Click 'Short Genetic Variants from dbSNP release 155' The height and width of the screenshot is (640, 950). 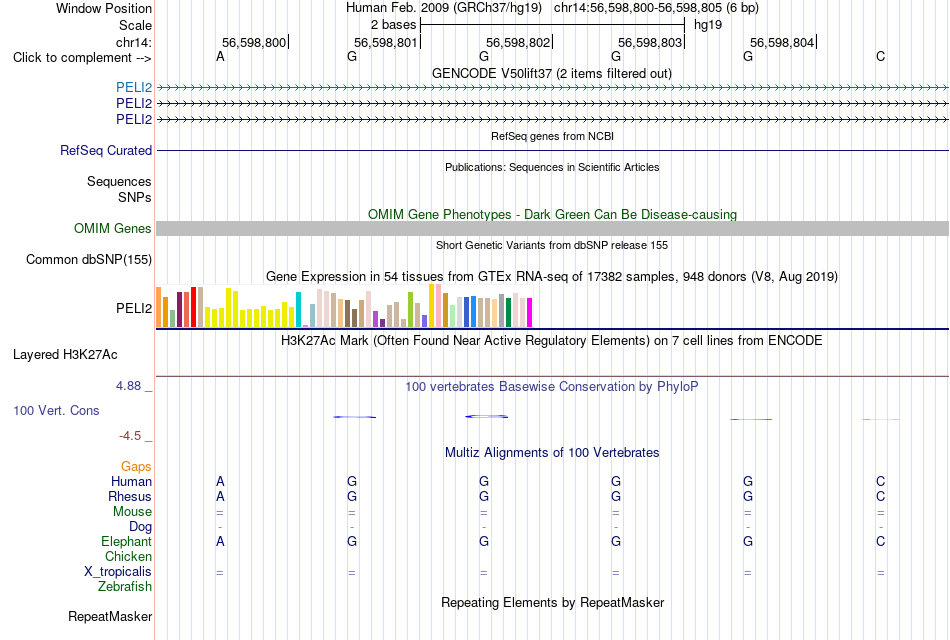[552, 245]
